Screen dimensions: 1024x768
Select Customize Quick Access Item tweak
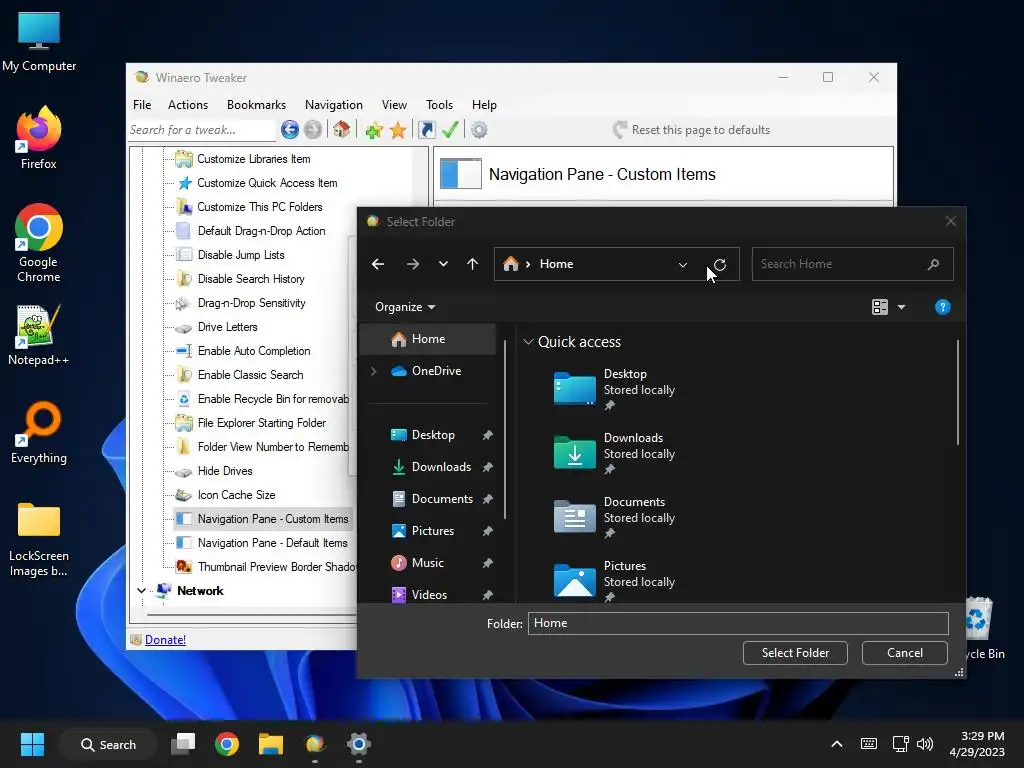(x=268, y=183)
